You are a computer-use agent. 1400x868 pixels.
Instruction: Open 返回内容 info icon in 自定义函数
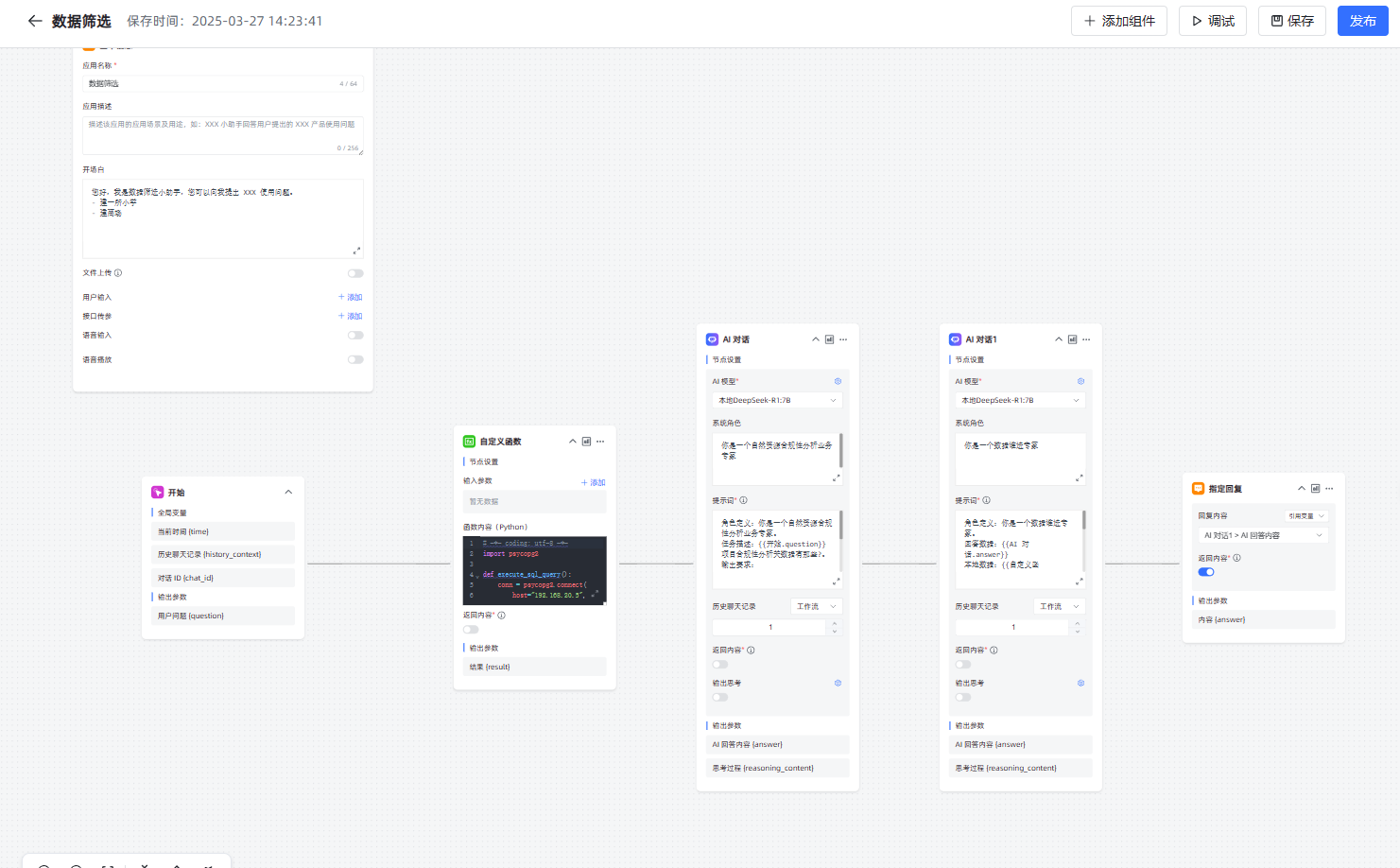pyautogui.click(x=502, y=616)
